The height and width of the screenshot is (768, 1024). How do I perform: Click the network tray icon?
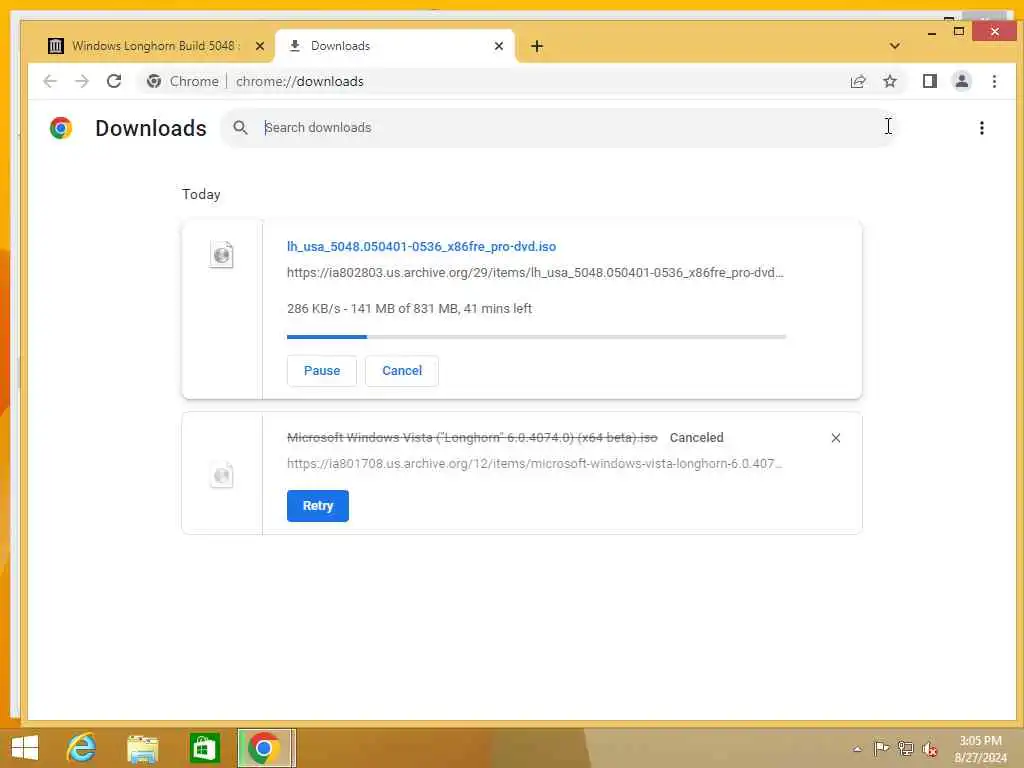tap(905, 748)
